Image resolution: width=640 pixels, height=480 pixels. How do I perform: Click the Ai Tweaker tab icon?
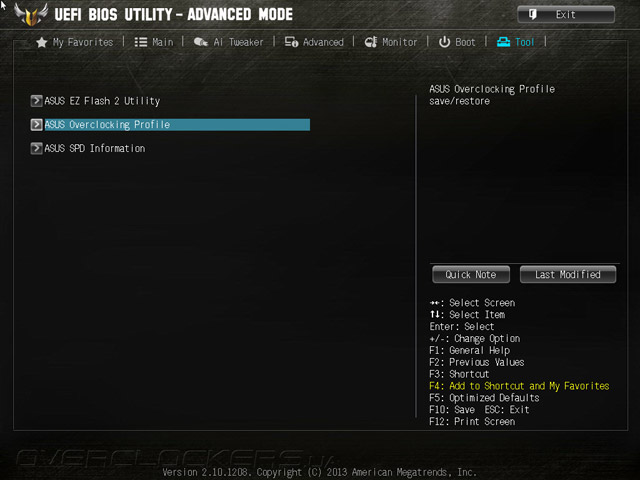pyautogui.click(x=200, y=42)
